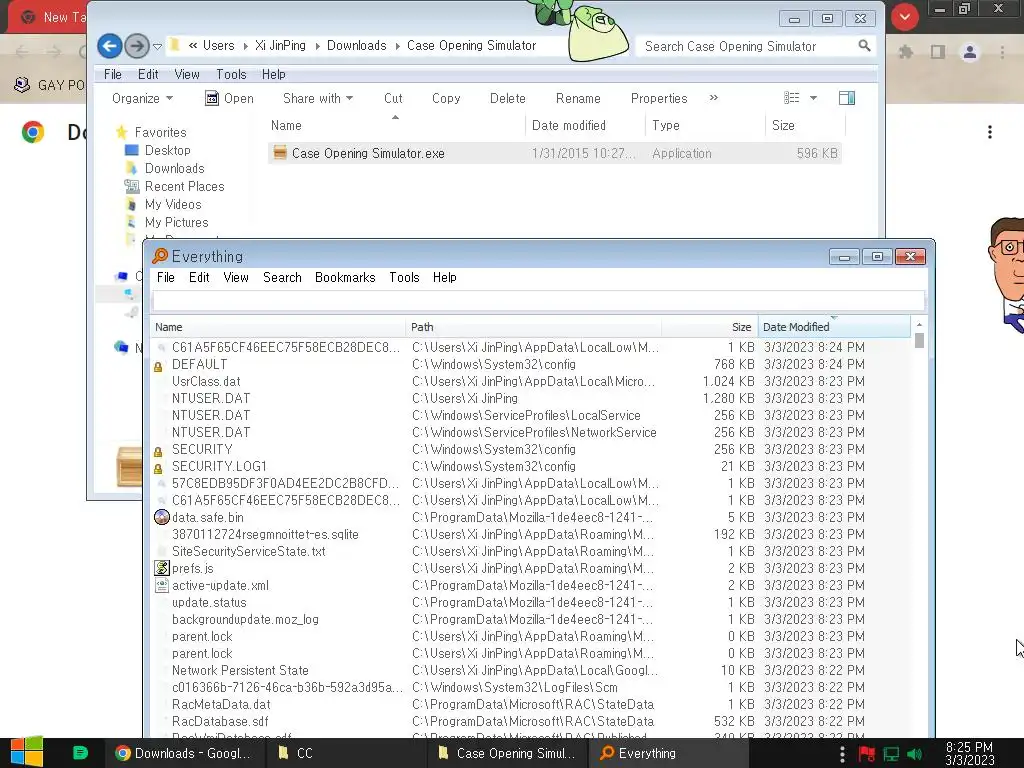Click Copy in Explorer toolbar
The width and height of the screenshot is (1024, 768).
point(446,98)
